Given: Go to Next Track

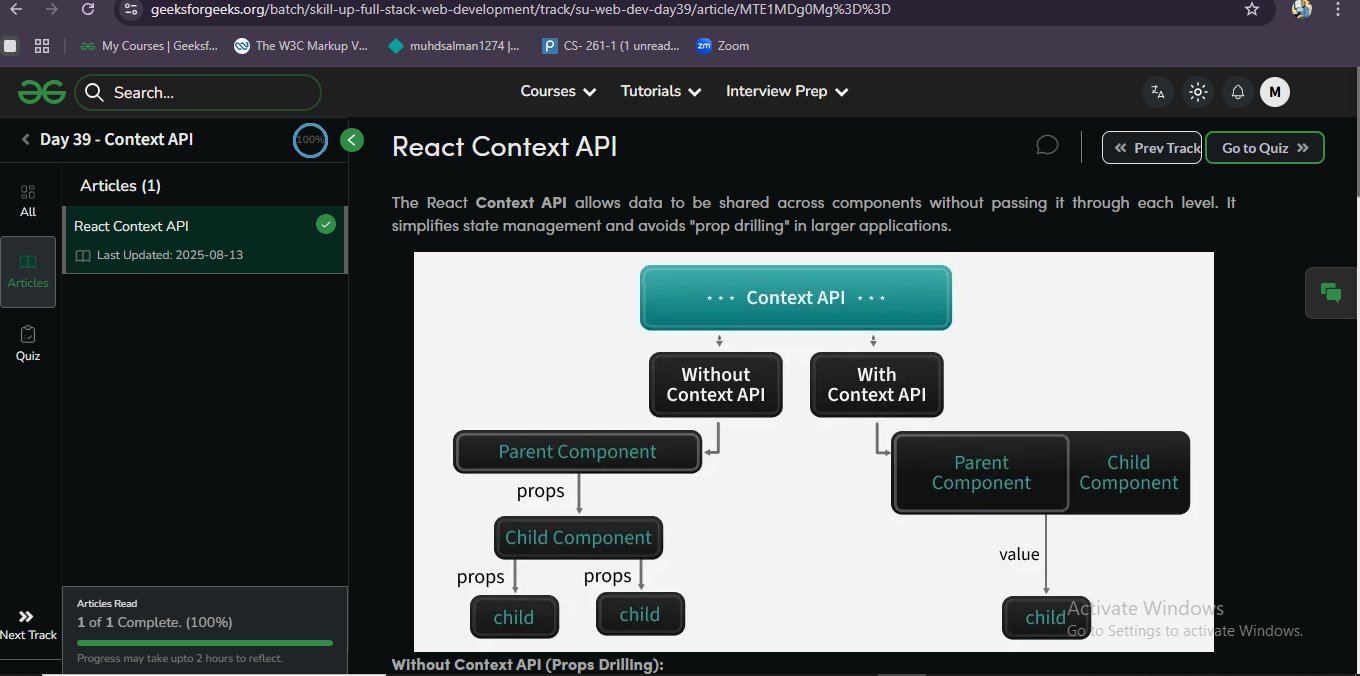Looking at the screenshot, I should click(28, 625).
